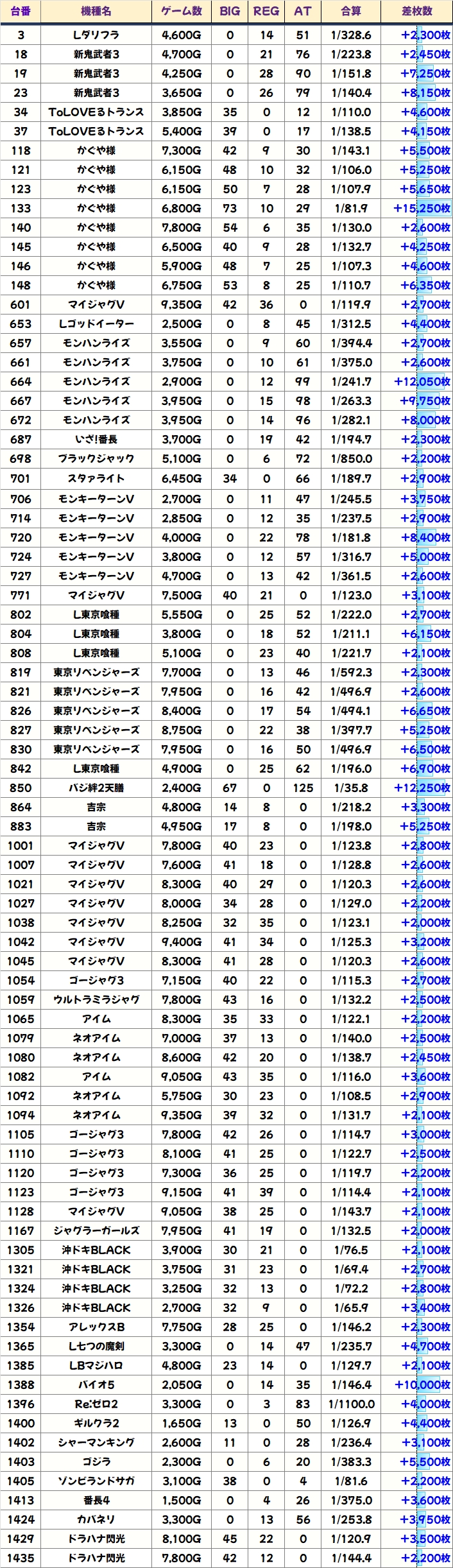The width and height of the screenshot is (453, 1568).
Task: Click the ゲーム数 column header
Action: click(182, 11)
